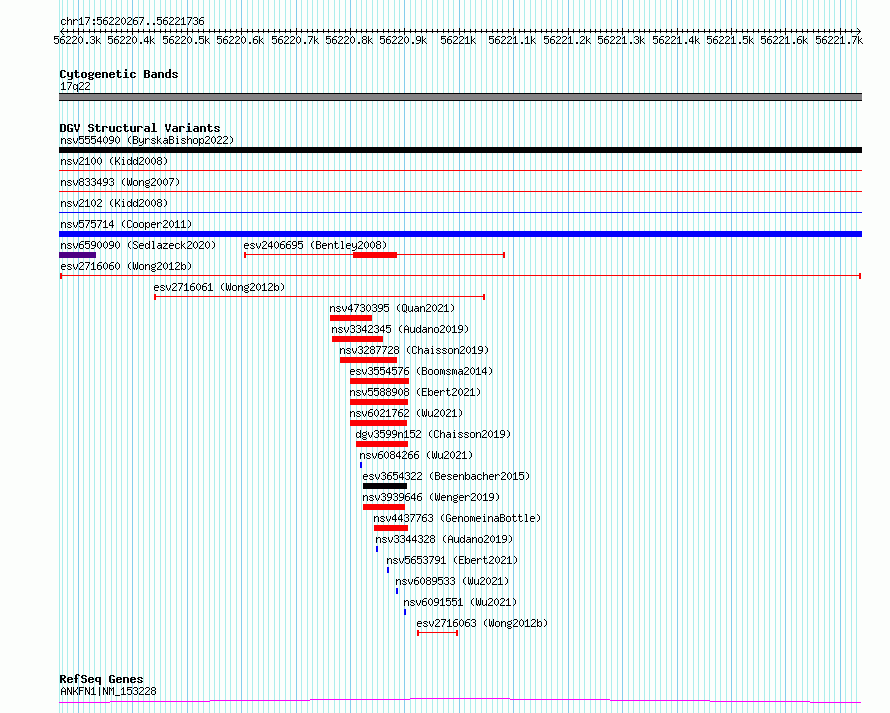
Task: Open the nsv3939646 (Wenger2019) label
Action: coord(431,497)
